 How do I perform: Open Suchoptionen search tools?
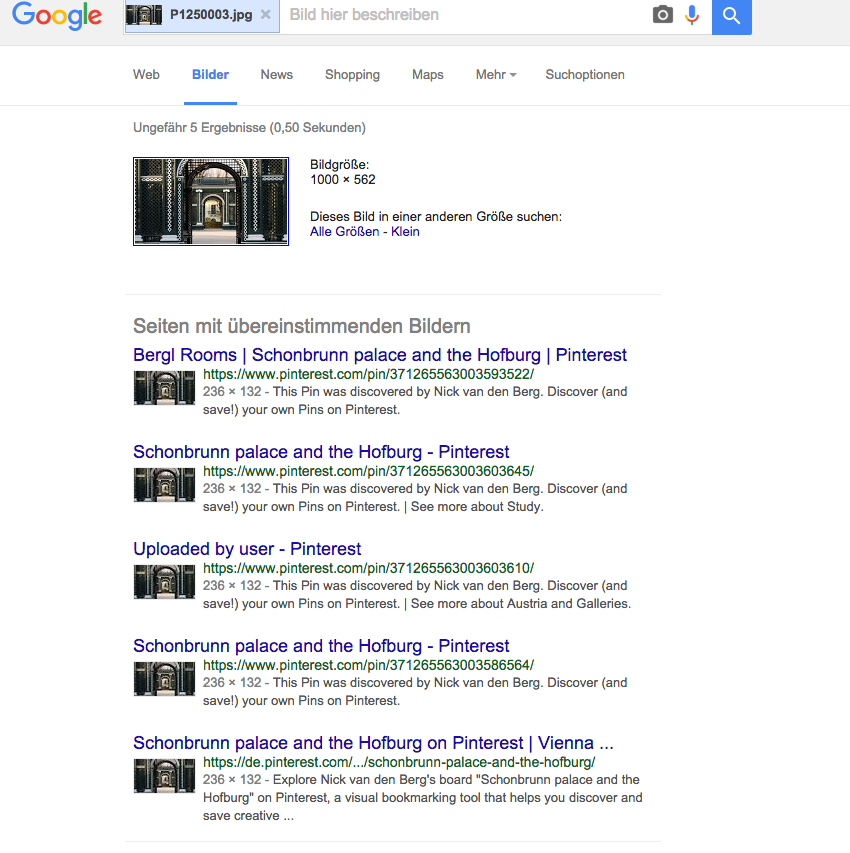coord(585,75)
